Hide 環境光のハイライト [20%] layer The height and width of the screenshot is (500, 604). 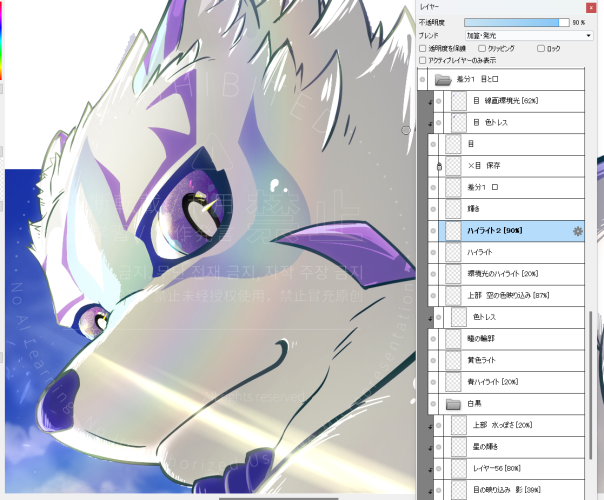433,274
